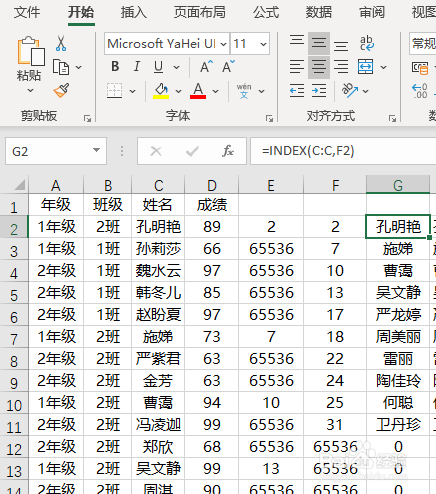The image size is (436, 494).
Task: Select the Format Painter brush
Action: click(x=61, y=90)
